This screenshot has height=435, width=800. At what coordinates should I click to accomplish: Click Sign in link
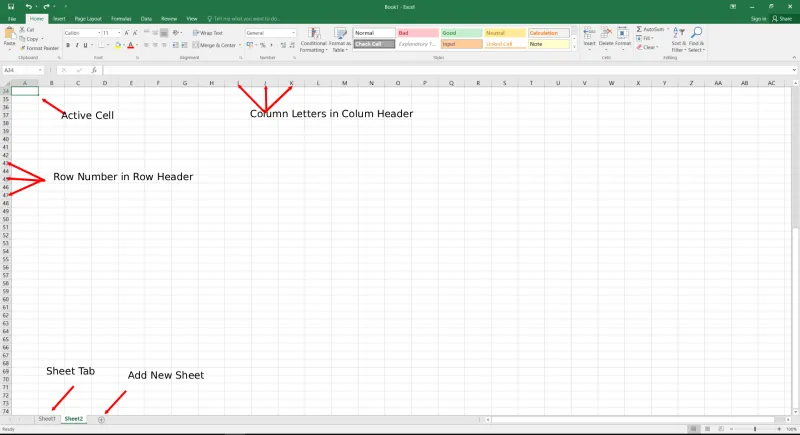(758, 19)
